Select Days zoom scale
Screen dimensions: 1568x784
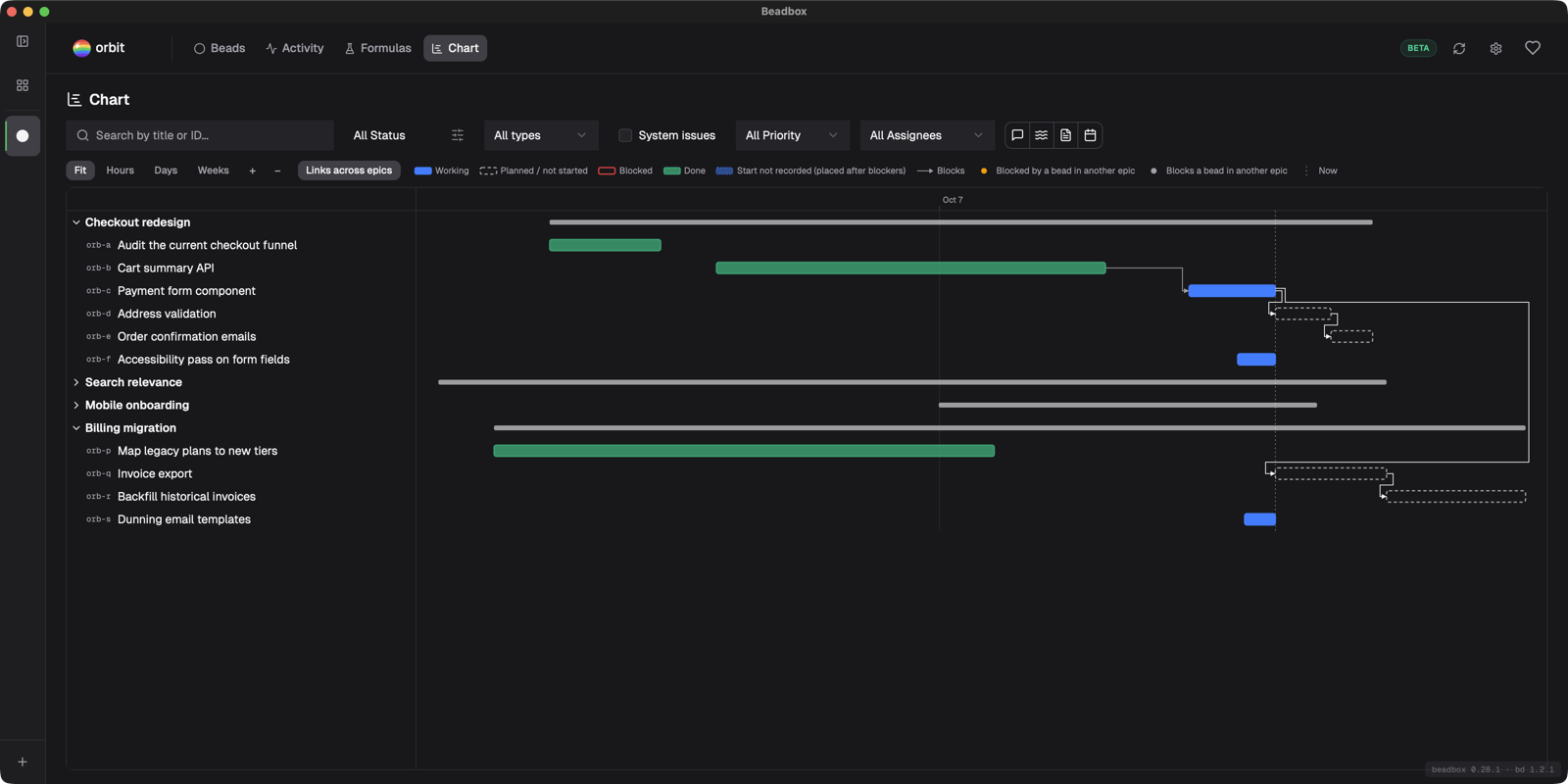(166, 171)
